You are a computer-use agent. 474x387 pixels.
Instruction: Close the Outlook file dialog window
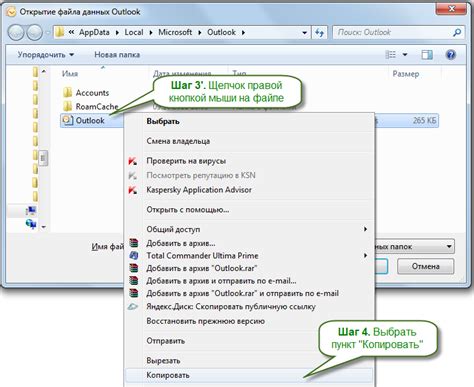click(452, 9)
